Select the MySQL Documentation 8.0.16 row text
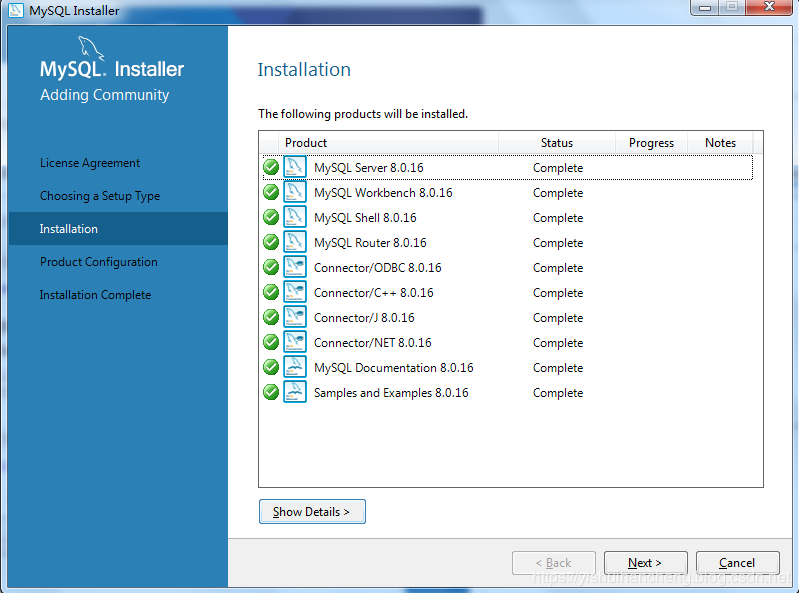Image resolution: width=799 pixels, height=593 pixels. tap(393, 367)
